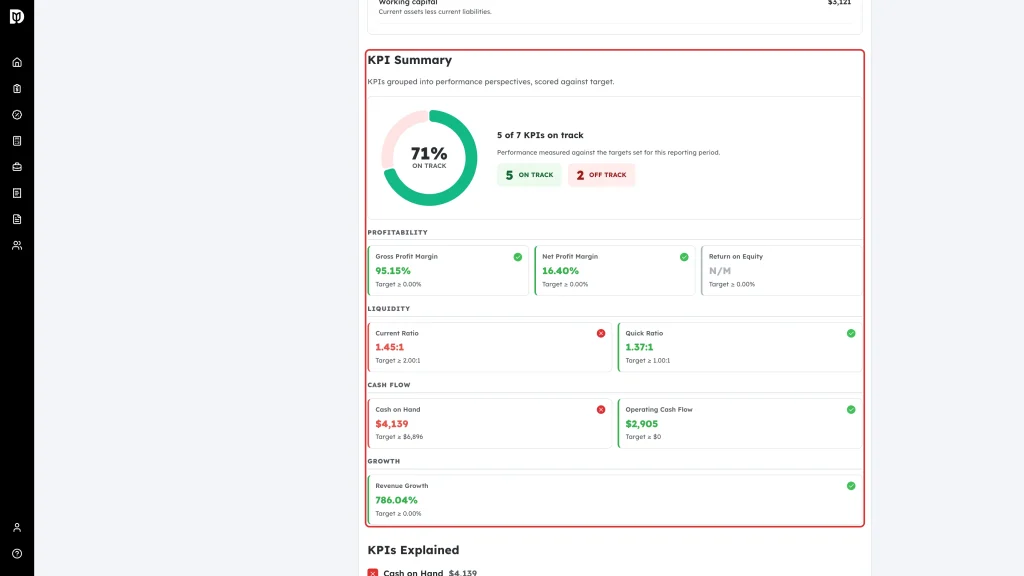Viewport: 1024px width, 576px height.
Task: Open the document icon in sidebar
Action: (17, 219)
